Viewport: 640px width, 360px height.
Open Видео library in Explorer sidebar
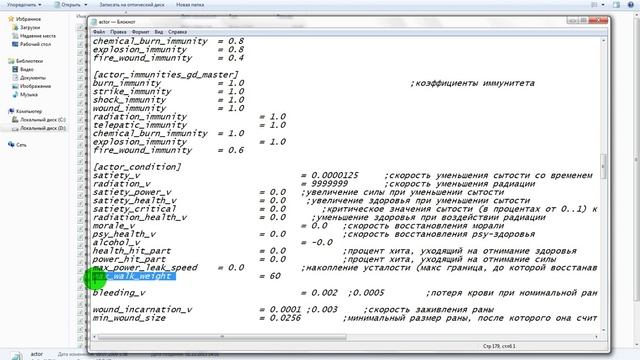point(27,69)
